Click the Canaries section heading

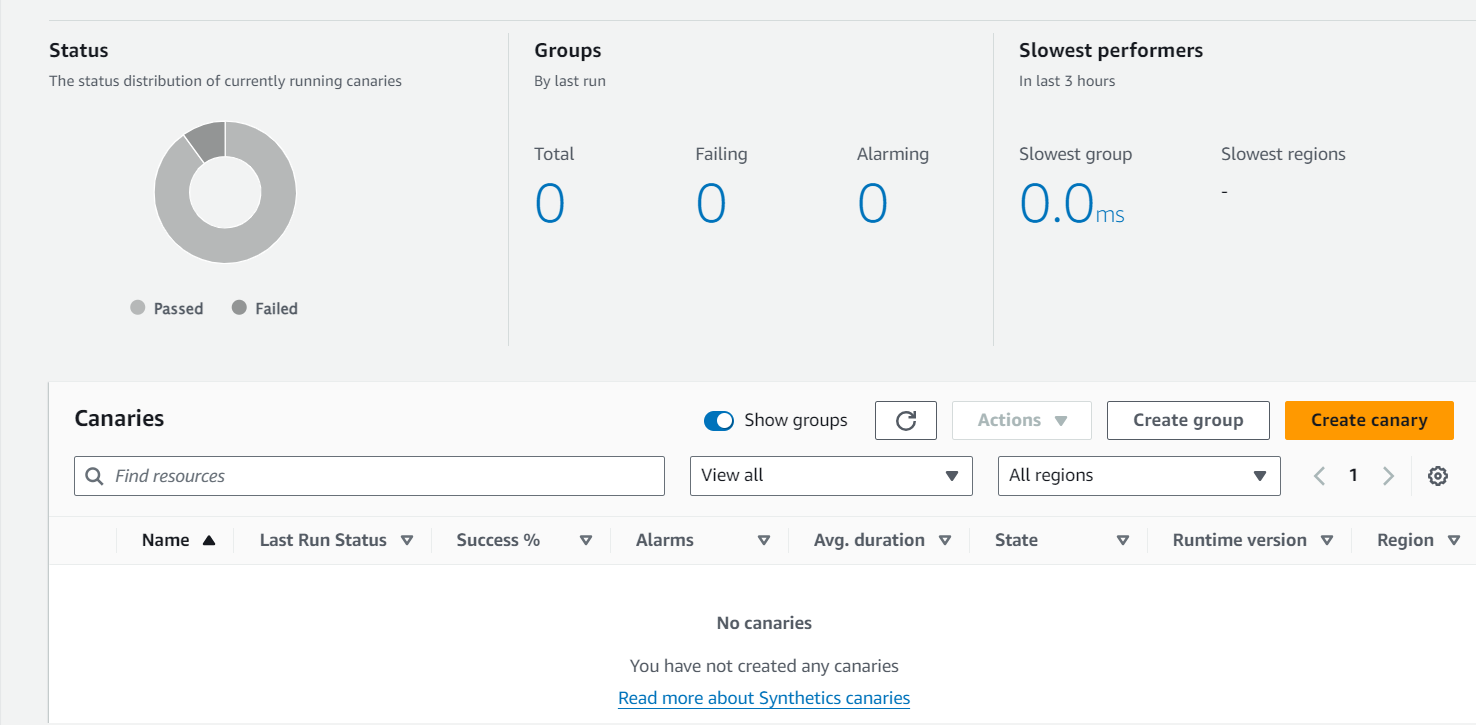click(119, 418)
